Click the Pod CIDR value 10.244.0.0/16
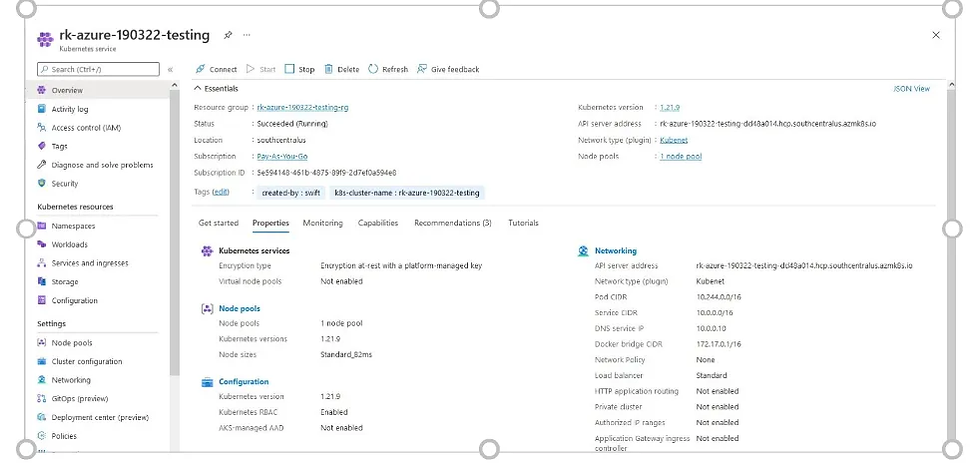Viewport: 980px width, 468px height. [x=719, y=297]
